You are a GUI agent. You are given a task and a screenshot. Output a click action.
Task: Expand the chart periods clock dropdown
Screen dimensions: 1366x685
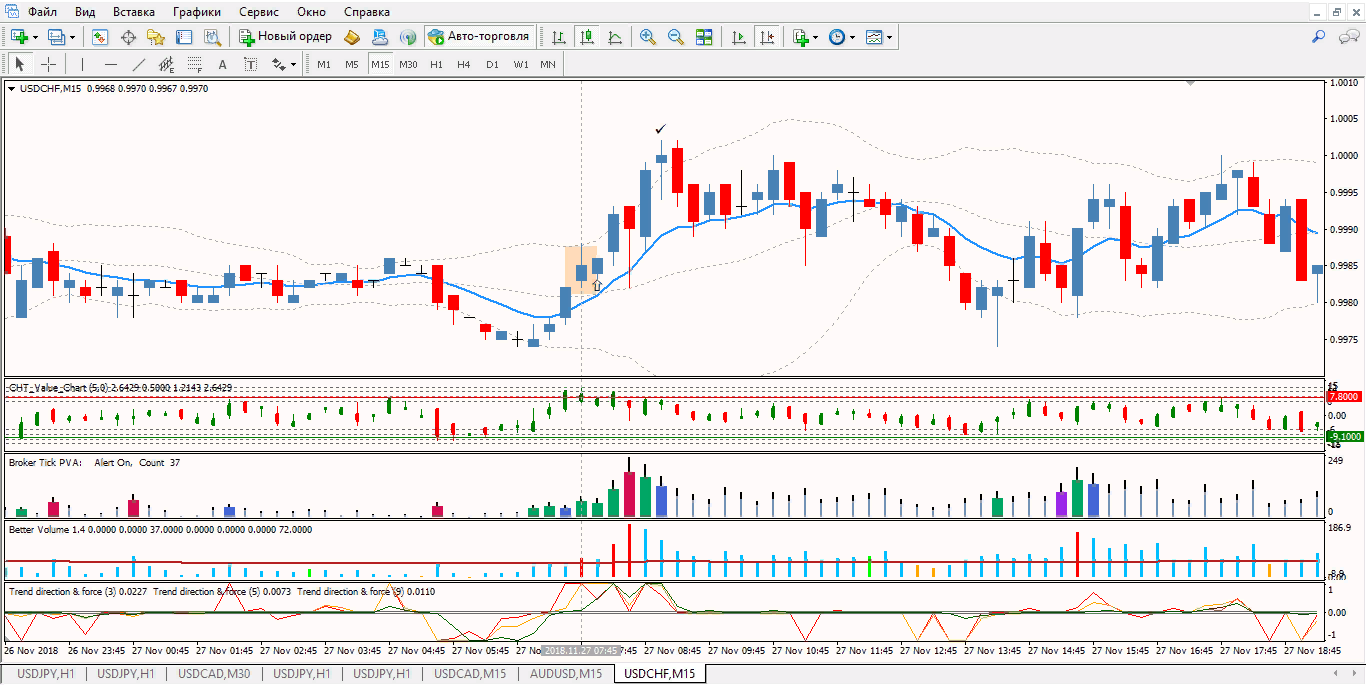point(852,37)
